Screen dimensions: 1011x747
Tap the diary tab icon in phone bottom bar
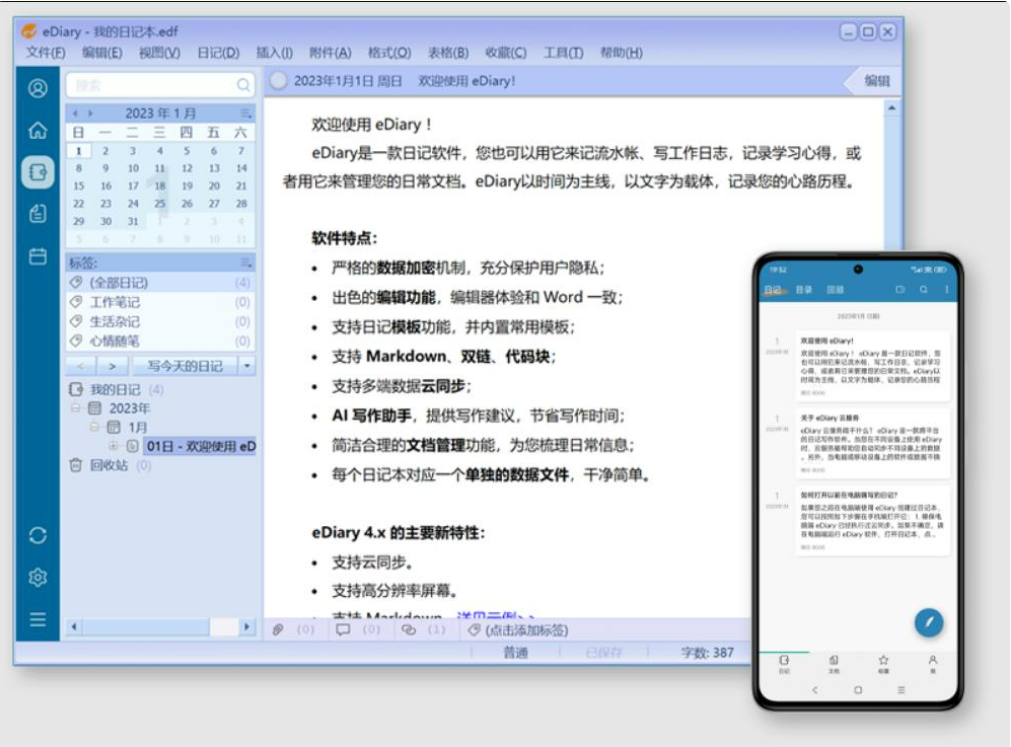coord(784,663)
